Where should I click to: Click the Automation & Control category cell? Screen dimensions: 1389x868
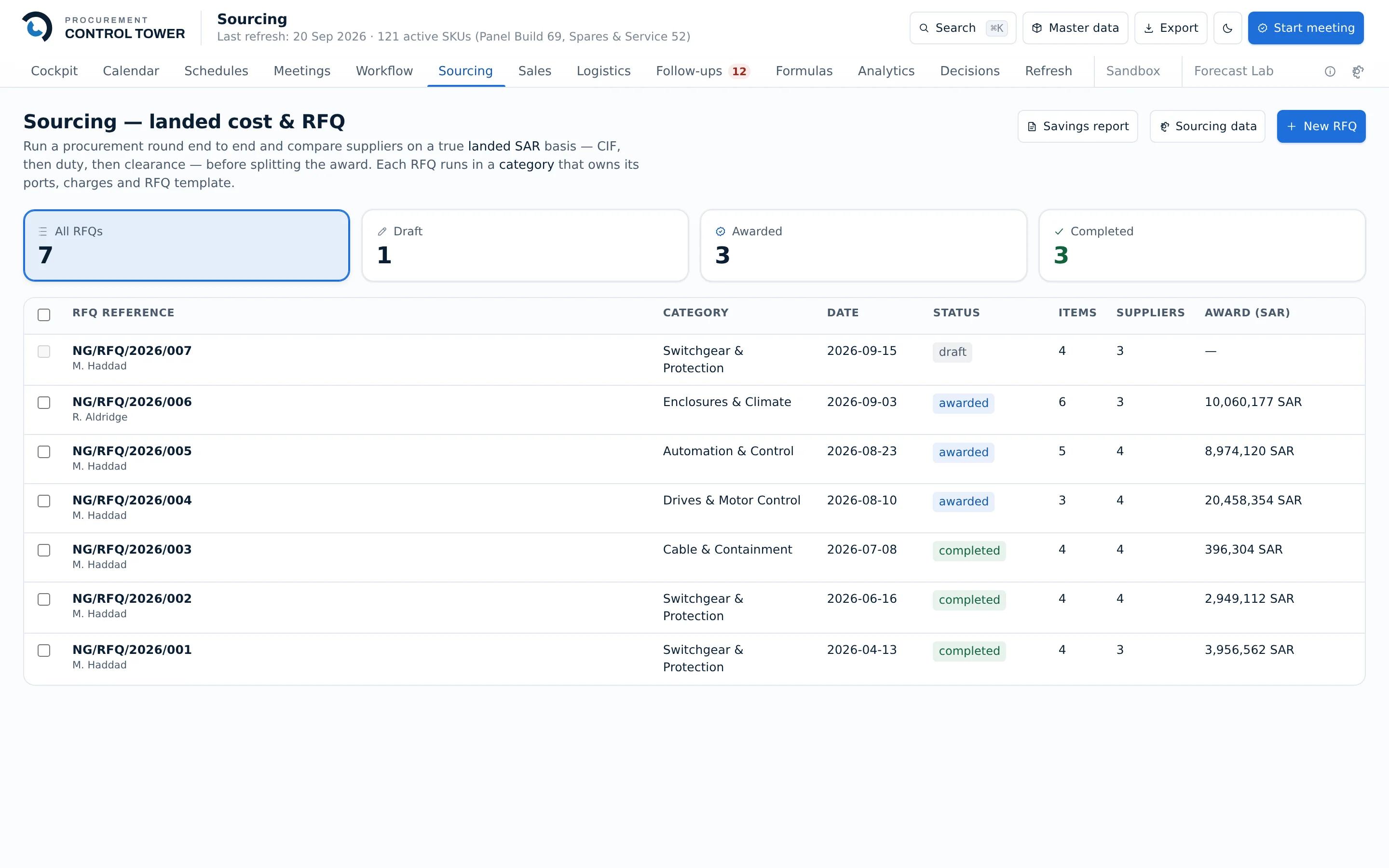[728, 451]
